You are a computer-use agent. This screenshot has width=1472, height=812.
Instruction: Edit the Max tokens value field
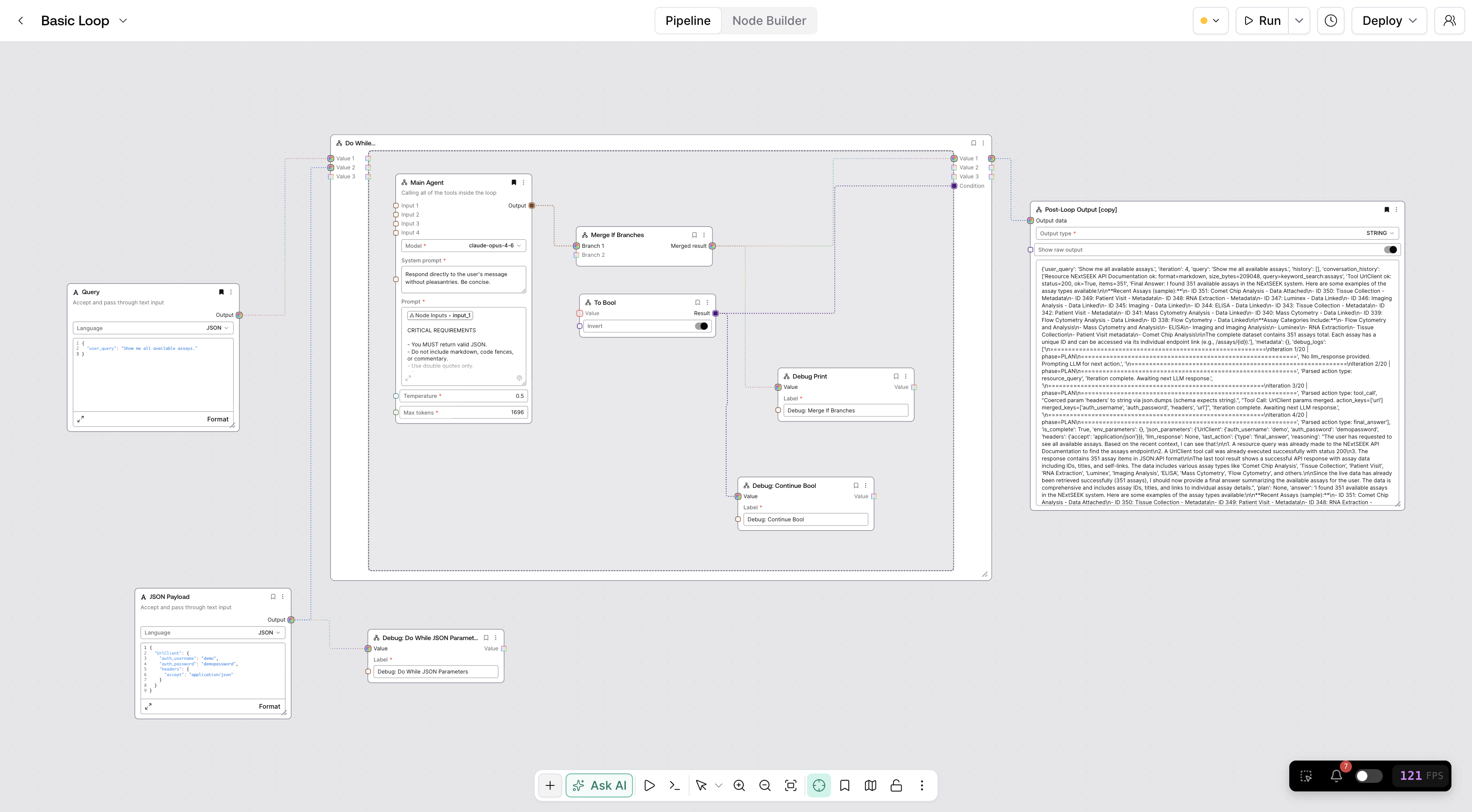pos(463,412)
